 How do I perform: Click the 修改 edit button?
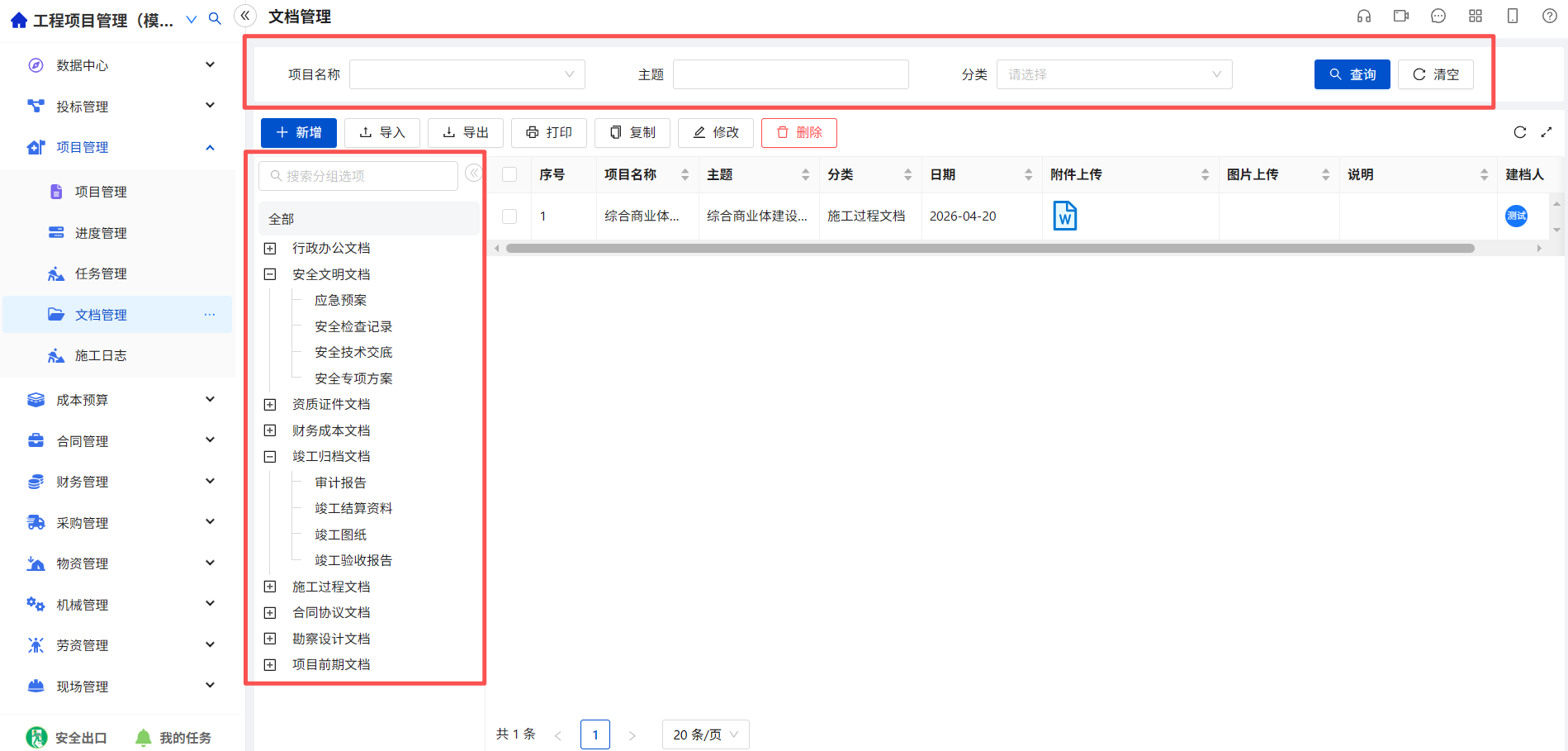[716, 133]
